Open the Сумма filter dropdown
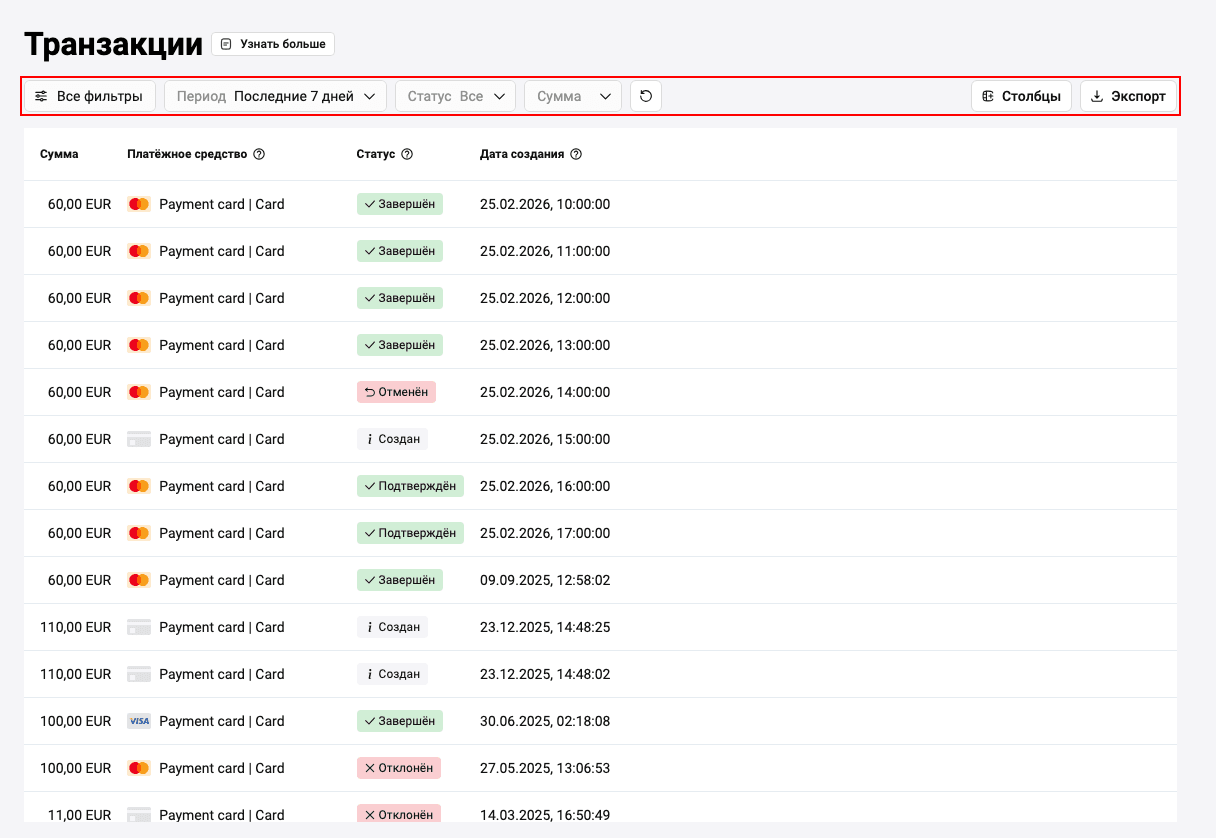 click(573, 96)
